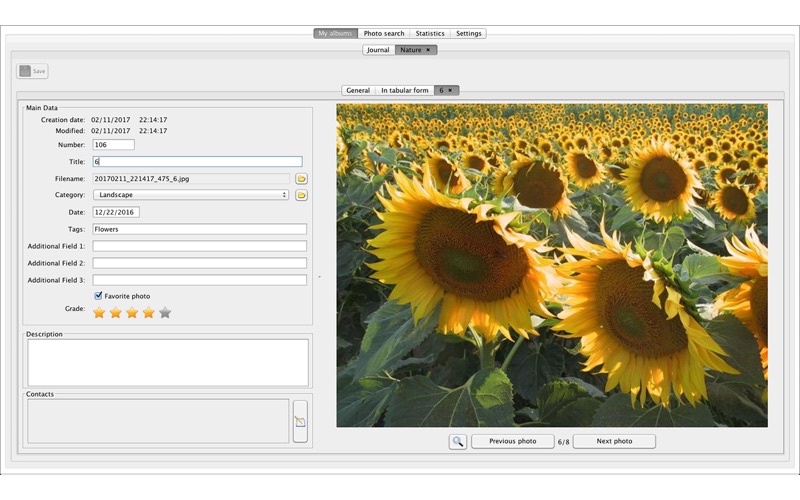Click Additional Field 1 input

199,246
